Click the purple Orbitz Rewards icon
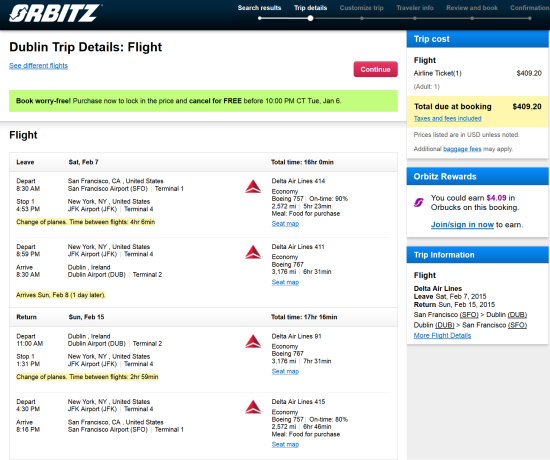 coord(419,202)
